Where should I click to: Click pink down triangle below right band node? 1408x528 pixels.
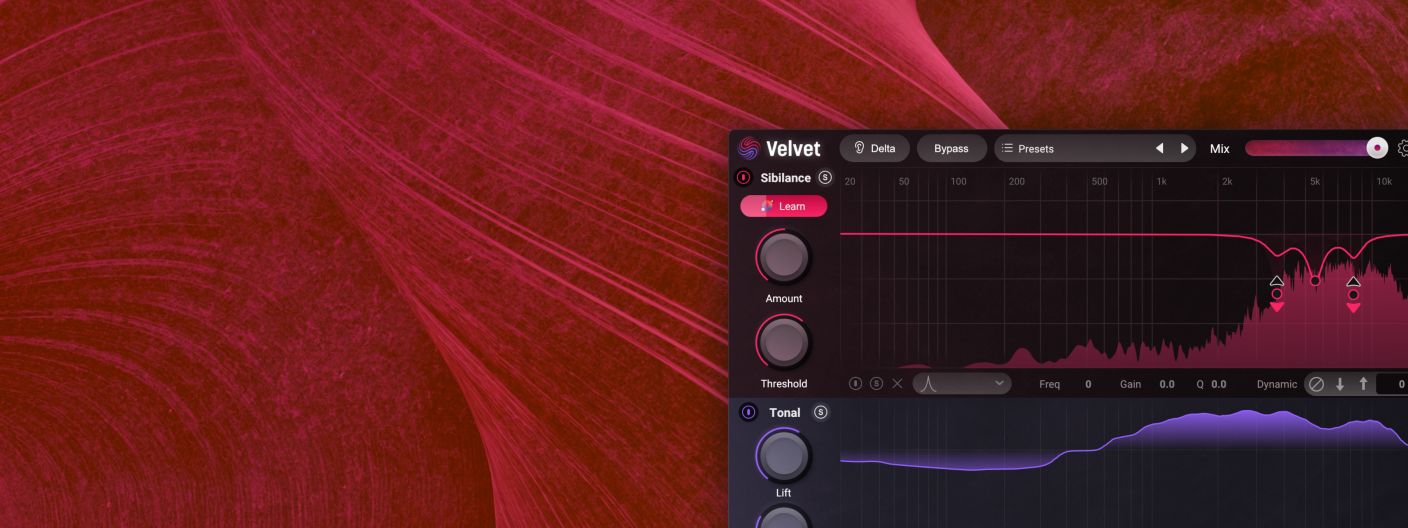(1353, 308)
